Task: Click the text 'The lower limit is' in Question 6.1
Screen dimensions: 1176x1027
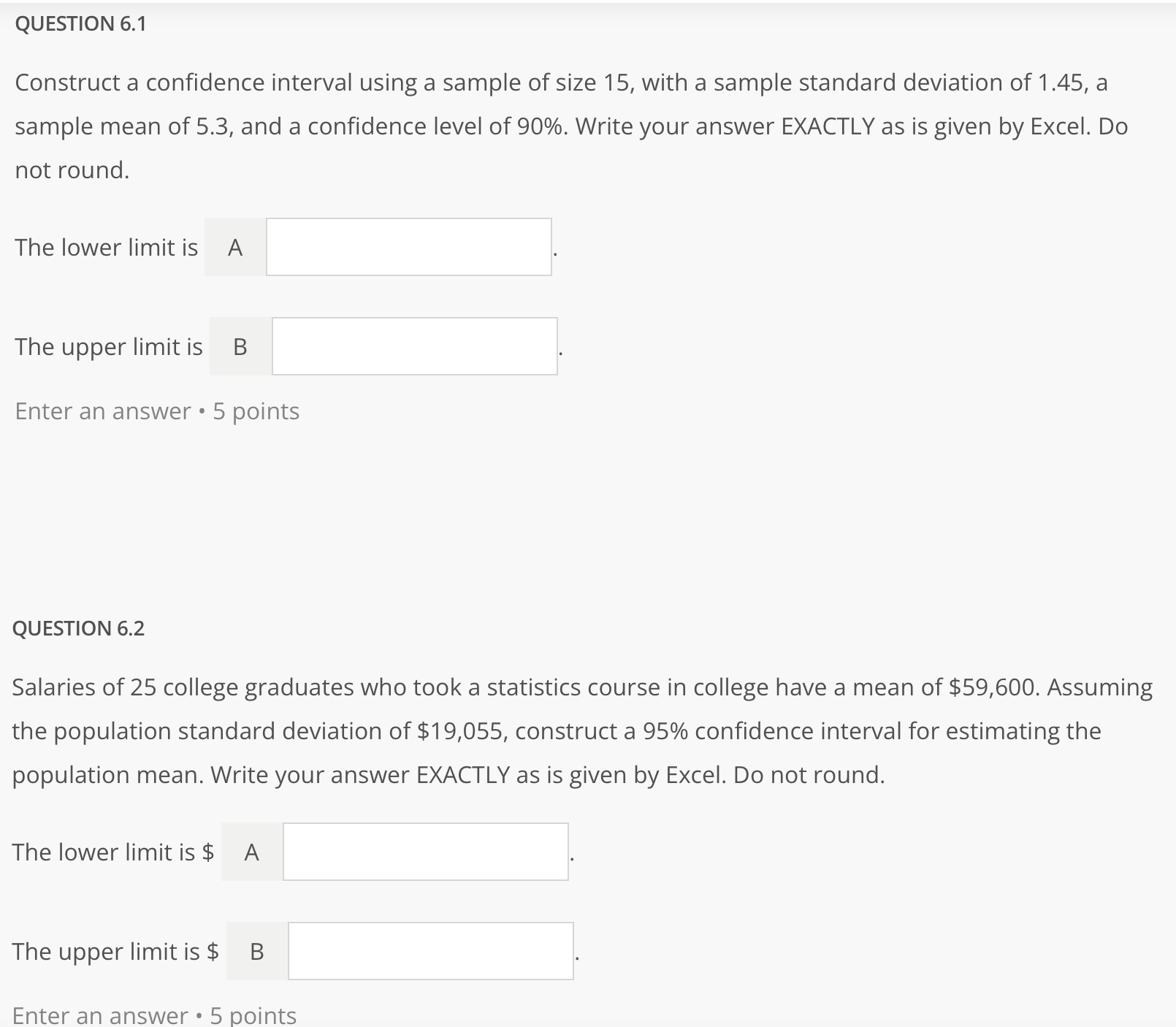Action: 105,247
